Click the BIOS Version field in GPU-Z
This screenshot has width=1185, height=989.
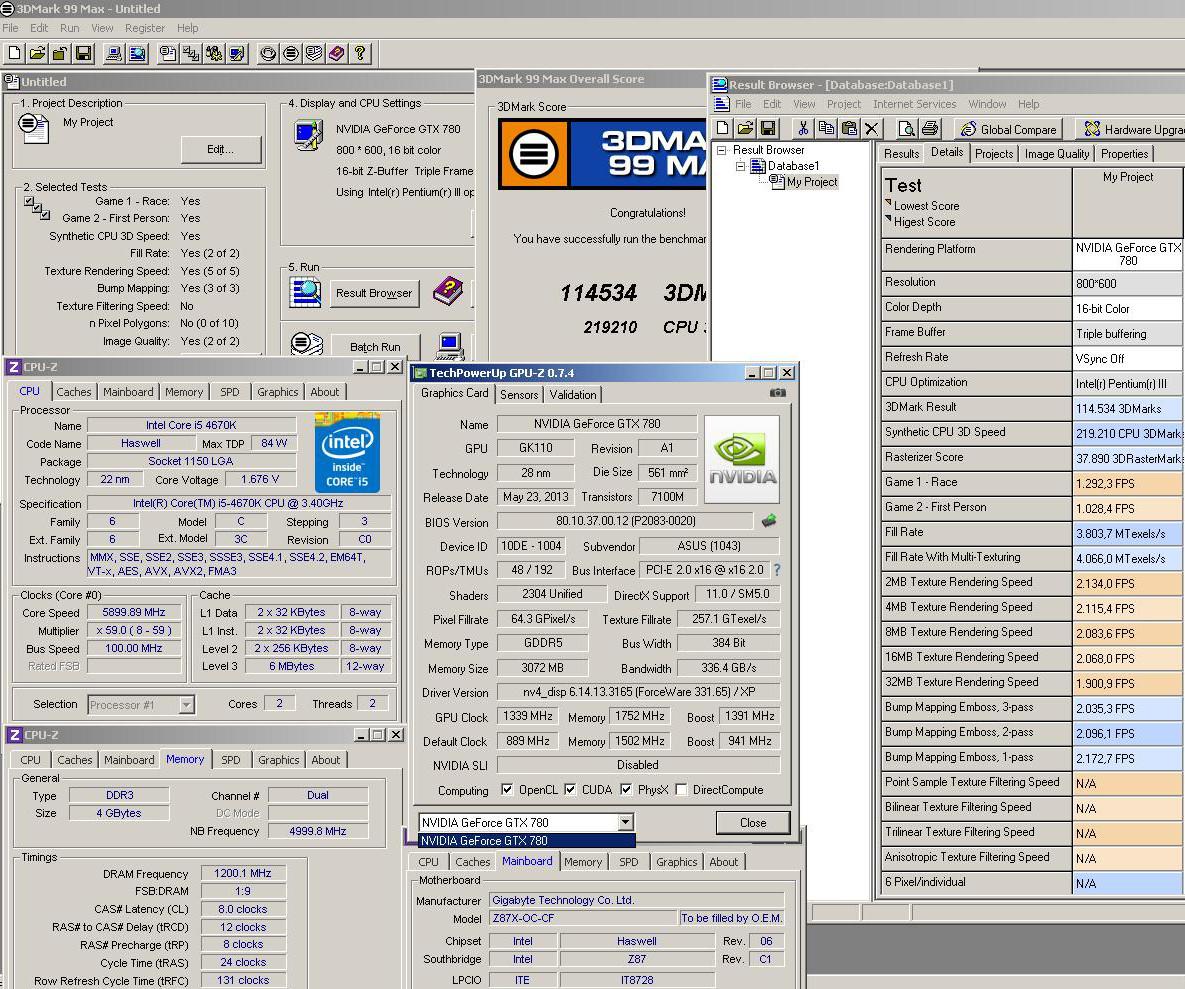(x=626, y=521)
